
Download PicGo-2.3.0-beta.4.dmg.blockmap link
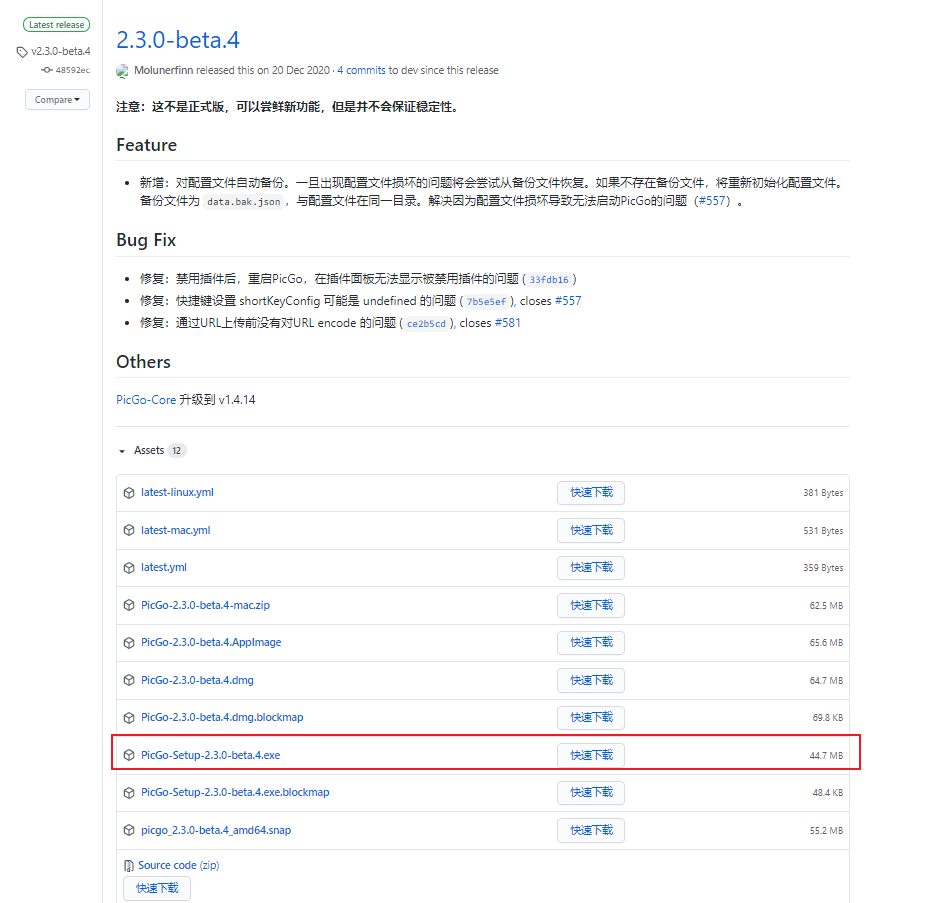[x=222, y=718]
